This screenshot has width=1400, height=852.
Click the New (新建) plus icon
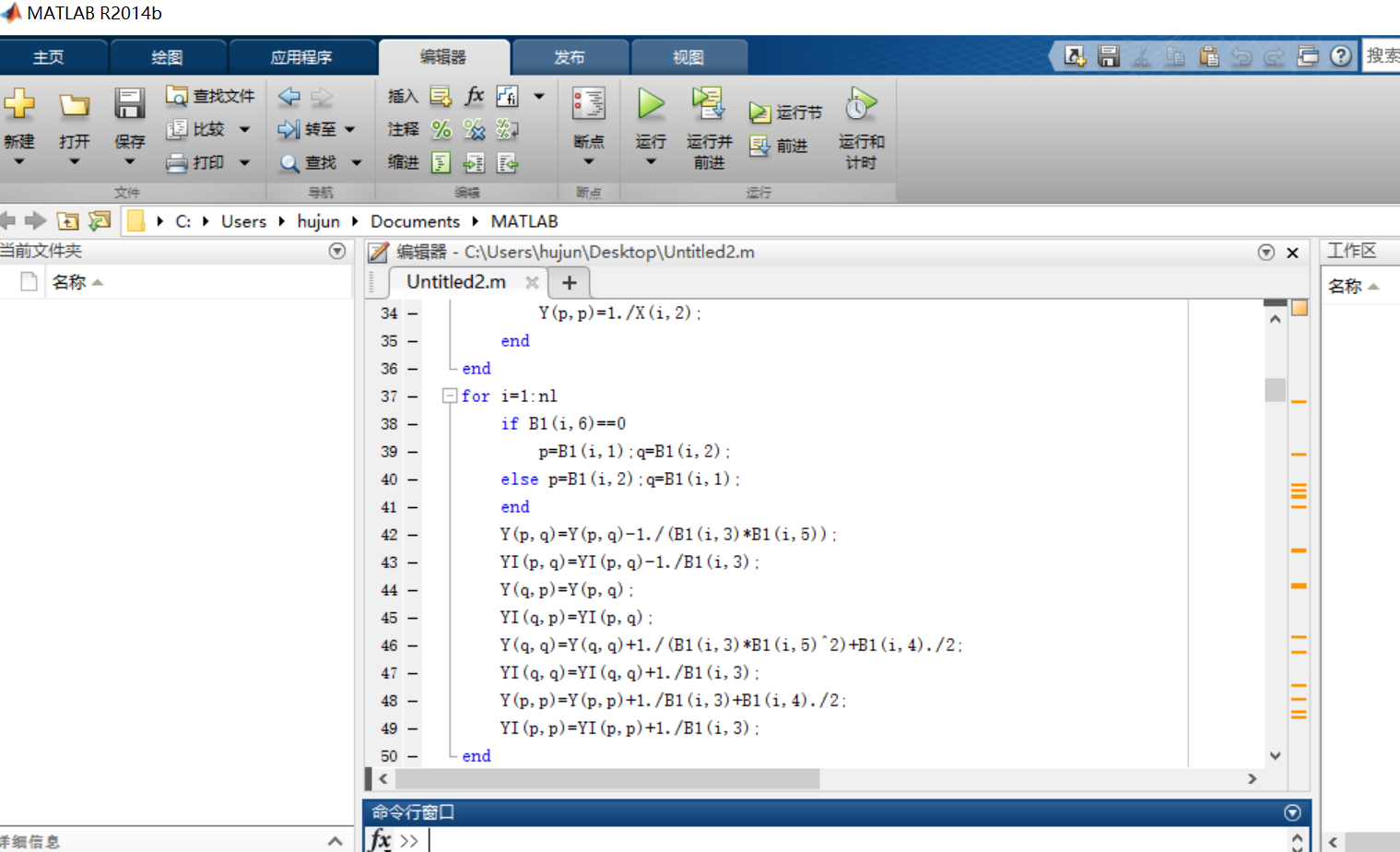tap(19, 104)
